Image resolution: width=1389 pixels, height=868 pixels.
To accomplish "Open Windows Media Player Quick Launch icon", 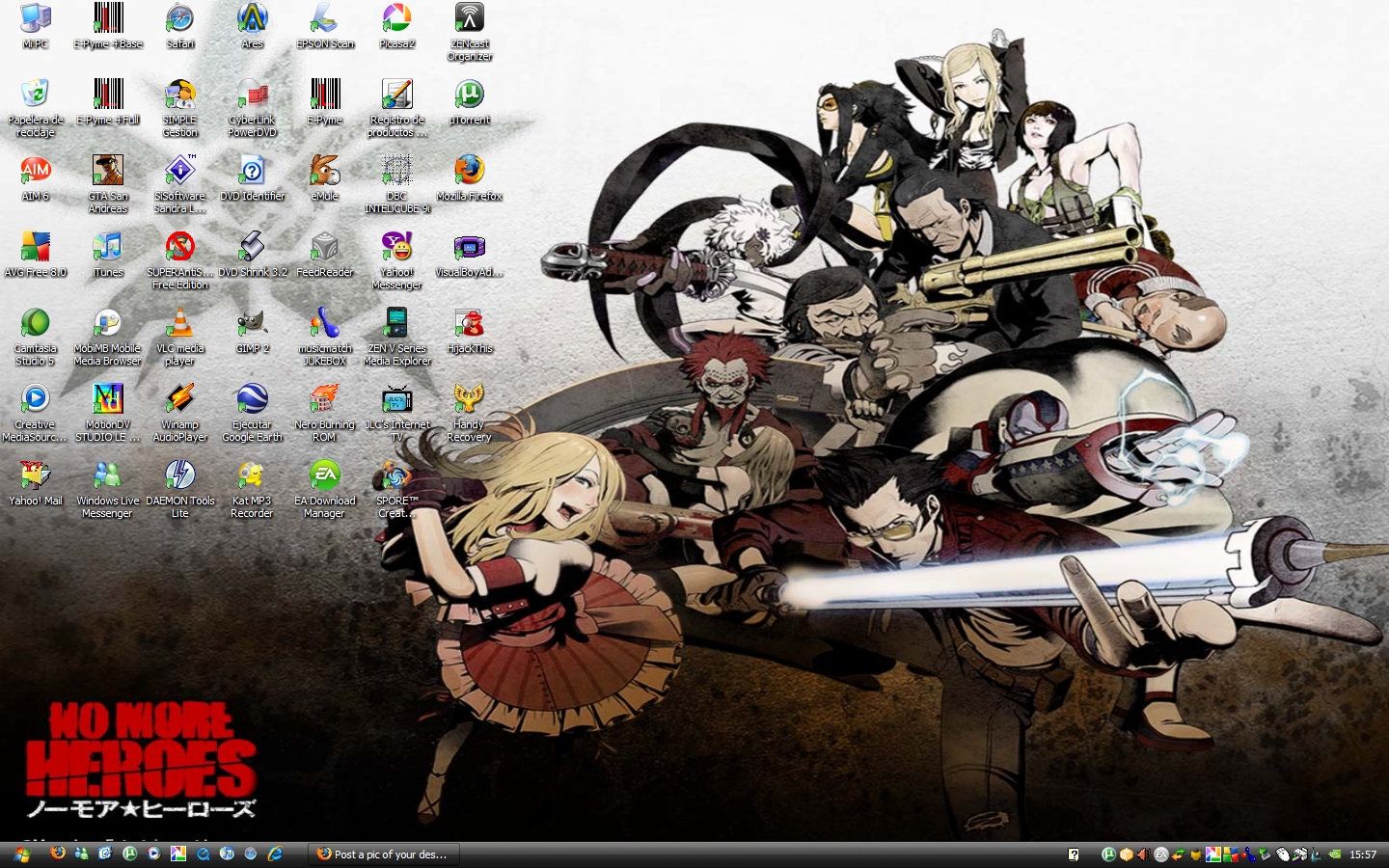I will click(153, 854).
